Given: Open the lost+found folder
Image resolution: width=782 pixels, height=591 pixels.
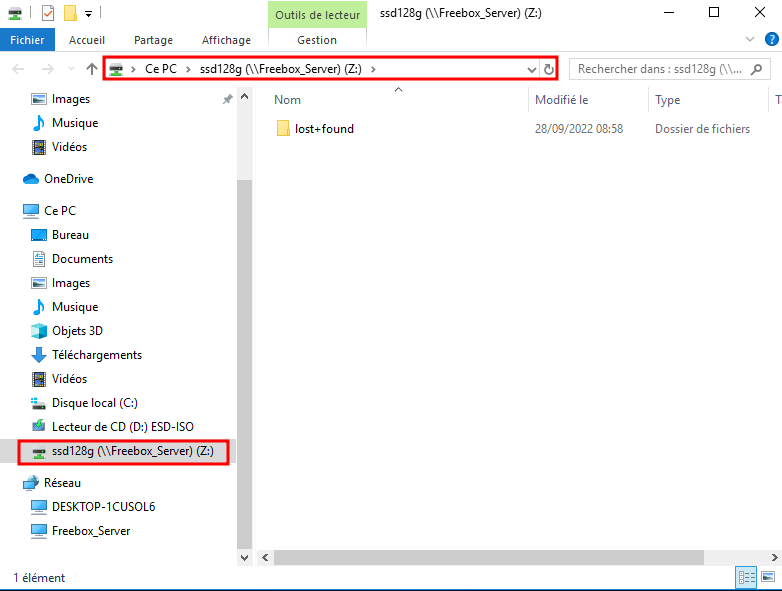Looking at the screenshot, I should (324, 129).
